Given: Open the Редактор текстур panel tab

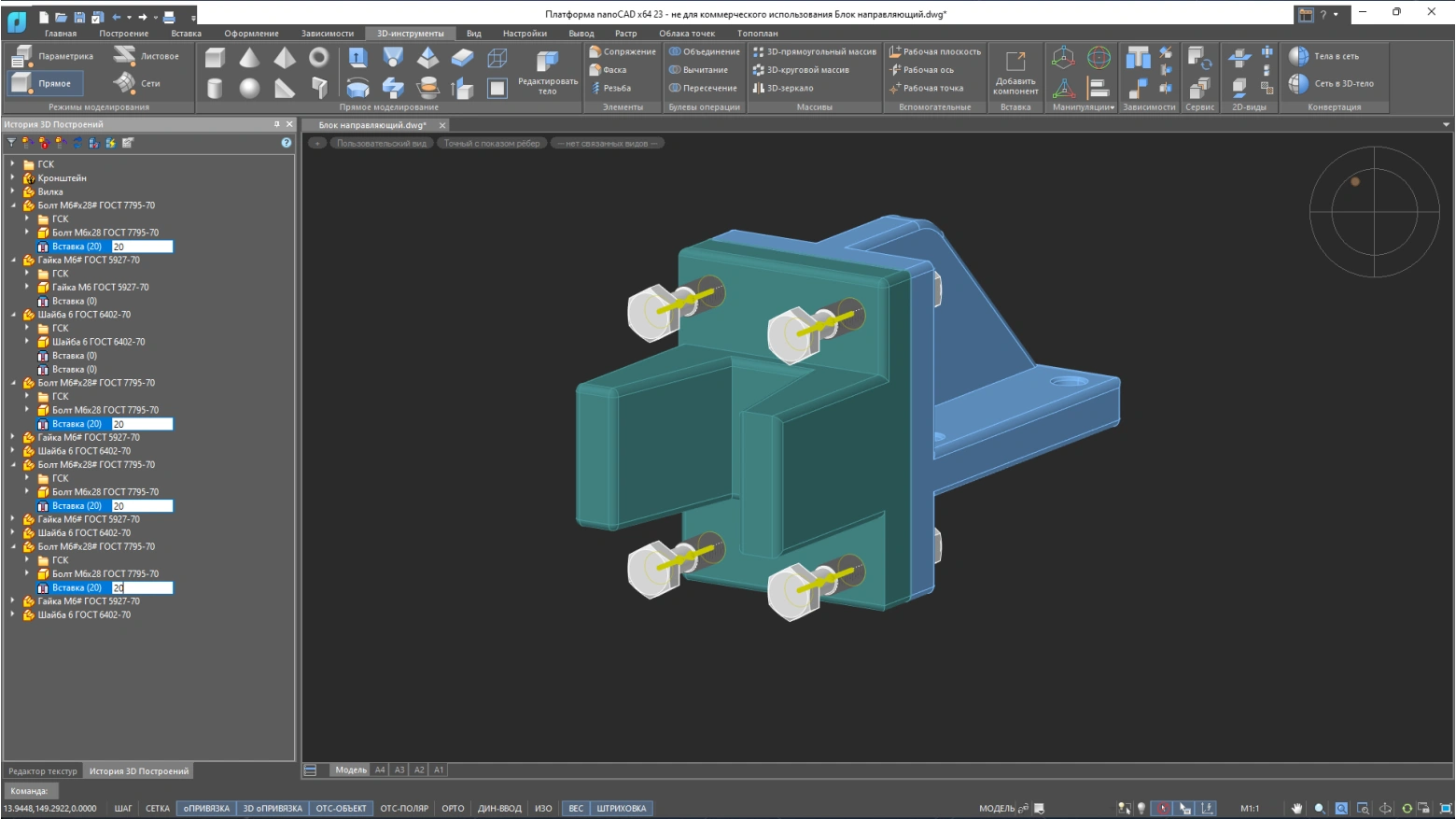Looking at the screenshot, I should [43, 771].
